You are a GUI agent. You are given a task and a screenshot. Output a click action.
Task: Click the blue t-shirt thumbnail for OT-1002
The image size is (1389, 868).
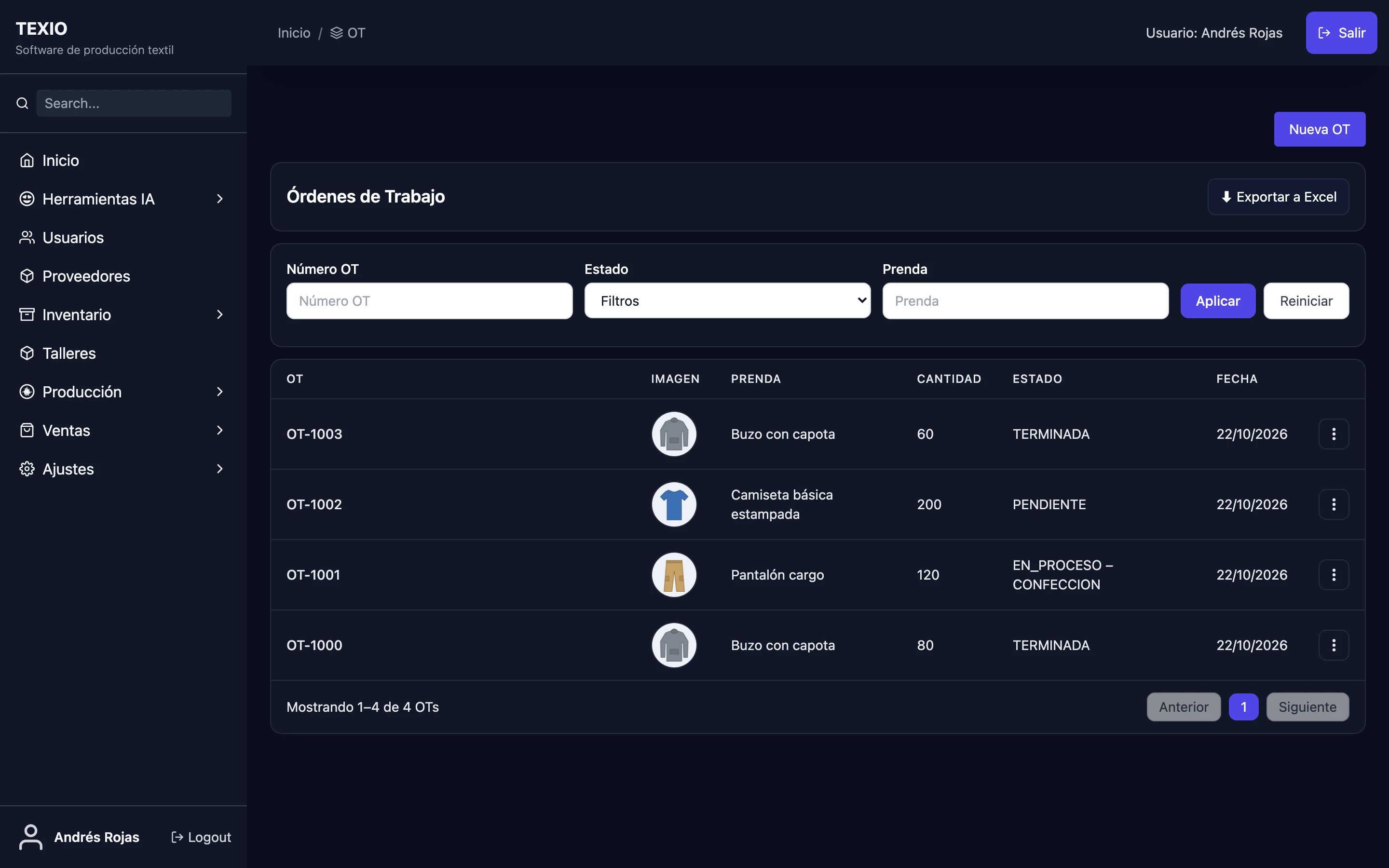tap(674, 504)
